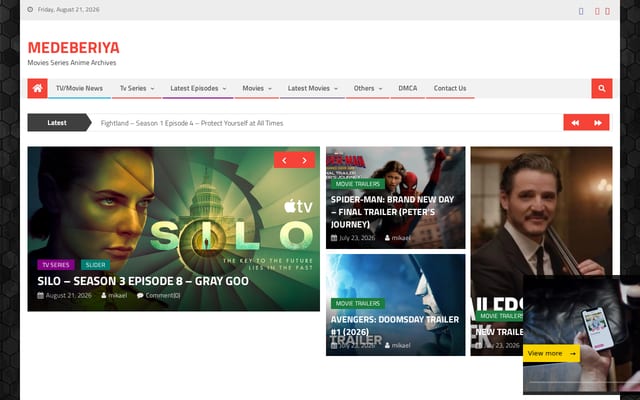This screenshot has width=640, height=400.
Task: Open TV/Movie News menu item
Action: (79, 88)
